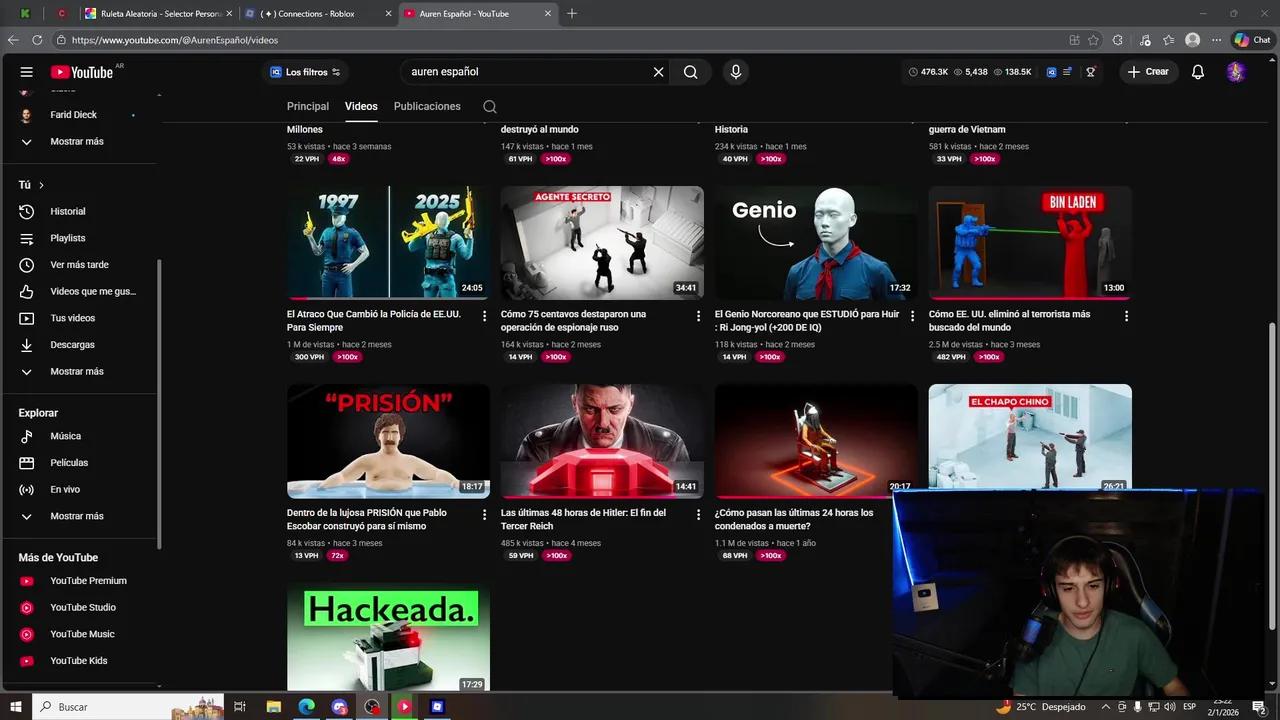Expand the Tú section chevron
The image size is (1280, 720).
click(x=41, y=185)
